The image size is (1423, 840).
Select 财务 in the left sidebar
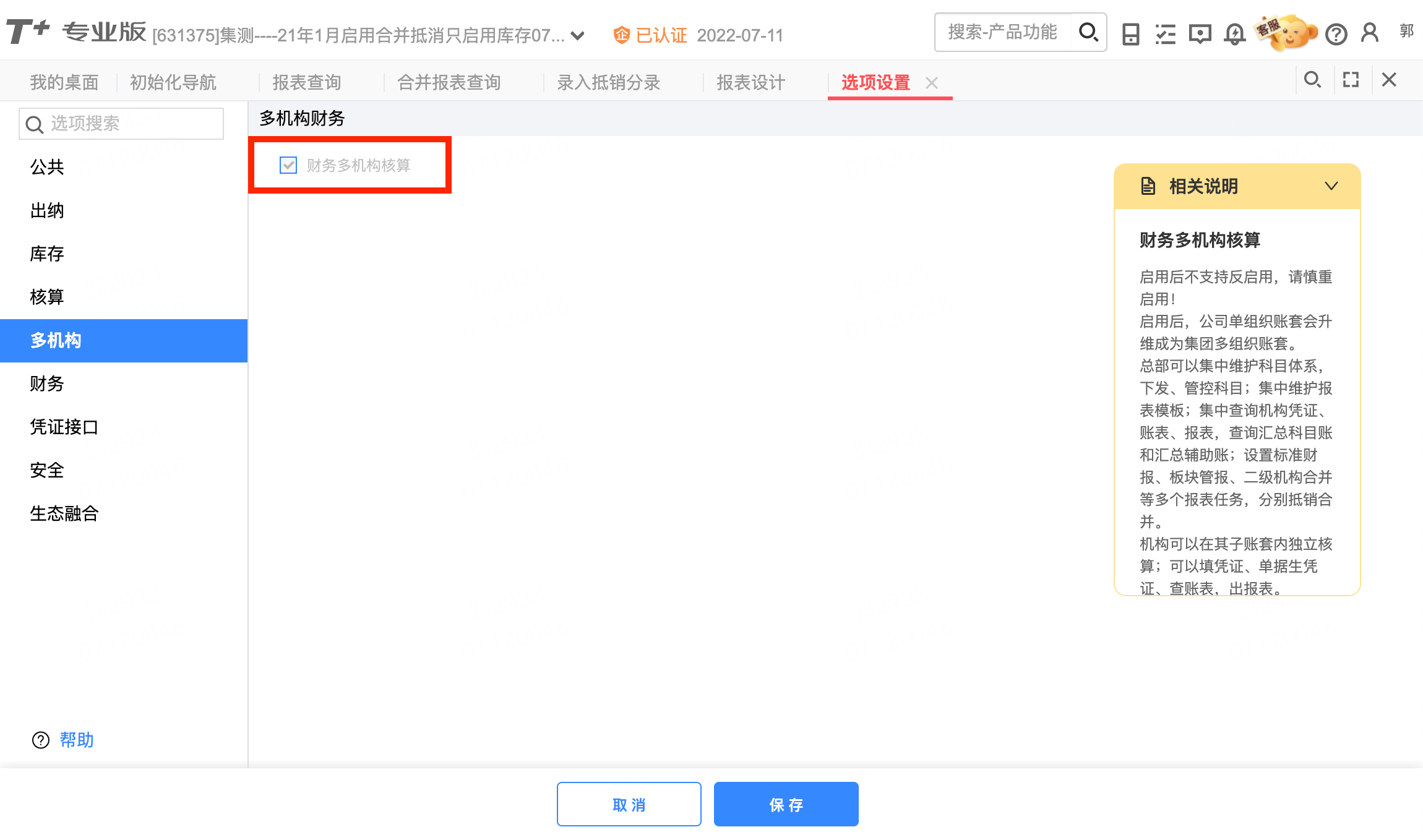coord(47,384)
